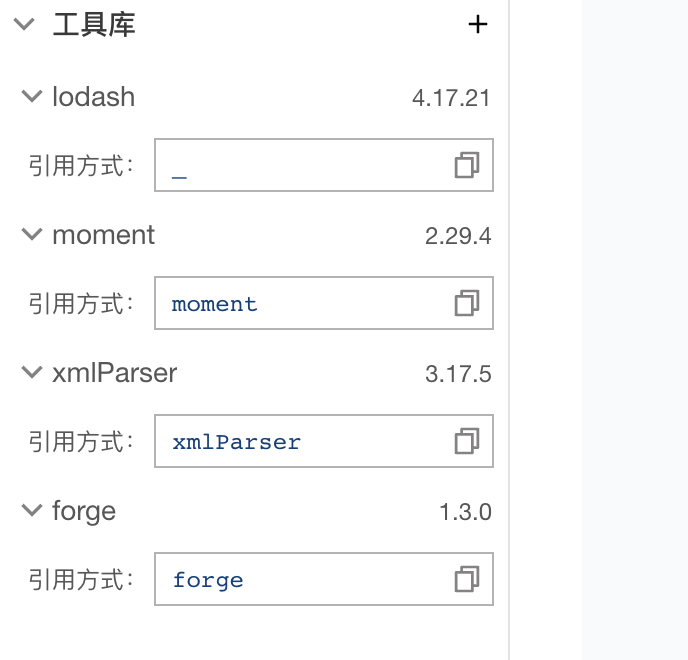Collapse the xmlParser library entry

coord(32,372)
